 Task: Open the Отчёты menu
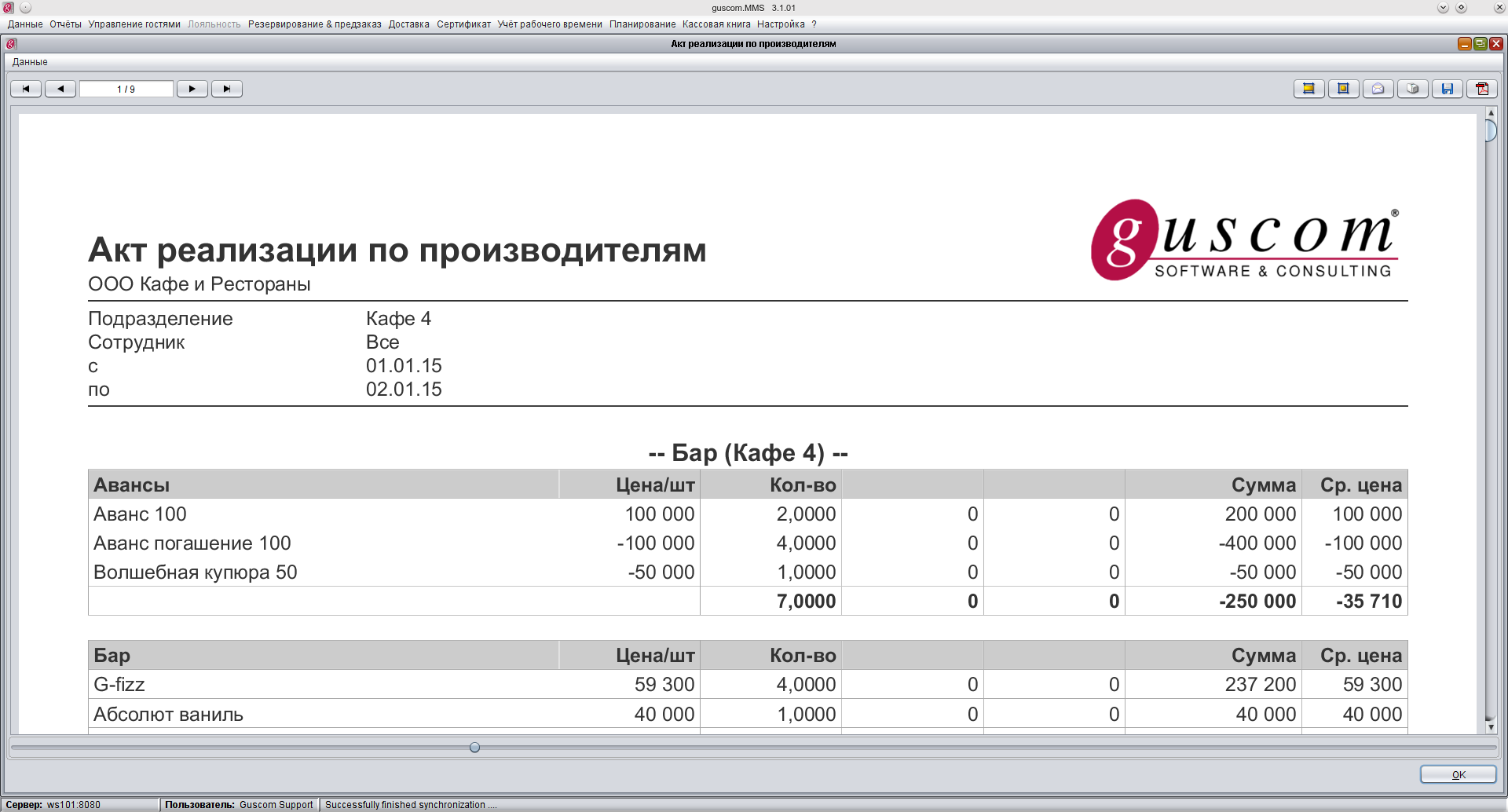[65, 24]
